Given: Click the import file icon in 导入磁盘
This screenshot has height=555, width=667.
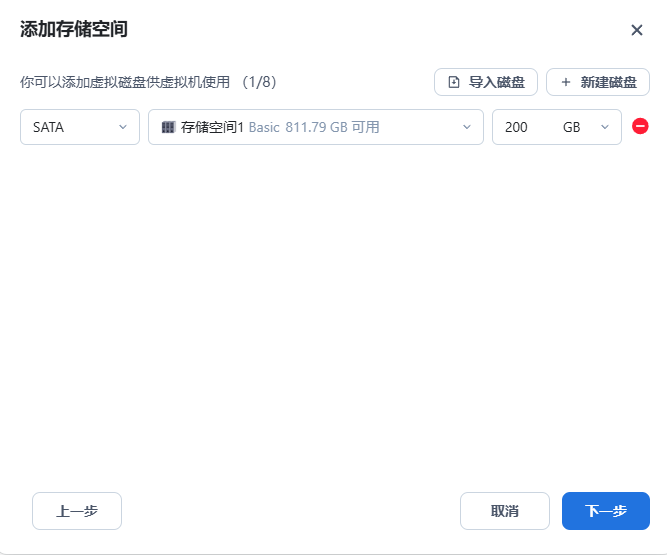Looking at the screenshot, I should [x=454, y=82].
